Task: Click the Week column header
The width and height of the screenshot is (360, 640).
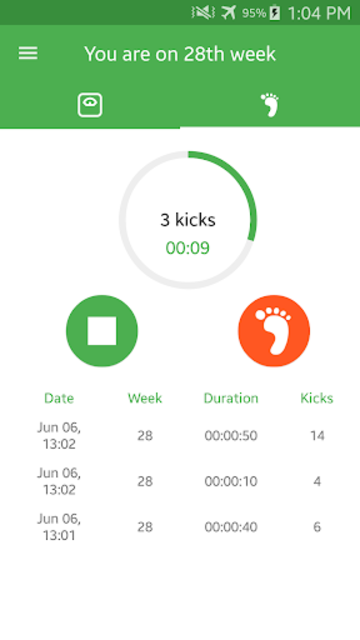Action: coord(145,398)
